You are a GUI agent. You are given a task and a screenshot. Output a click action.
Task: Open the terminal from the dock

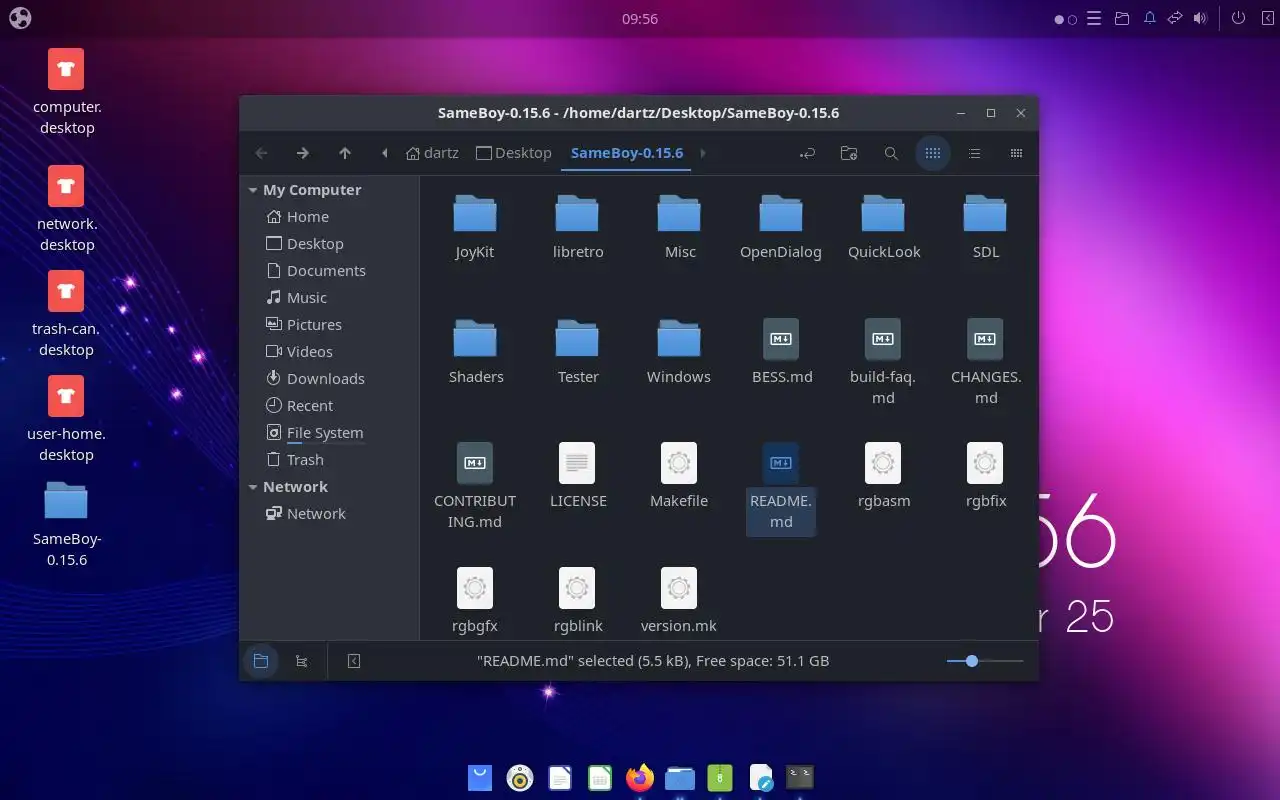(x=800, y=777)
